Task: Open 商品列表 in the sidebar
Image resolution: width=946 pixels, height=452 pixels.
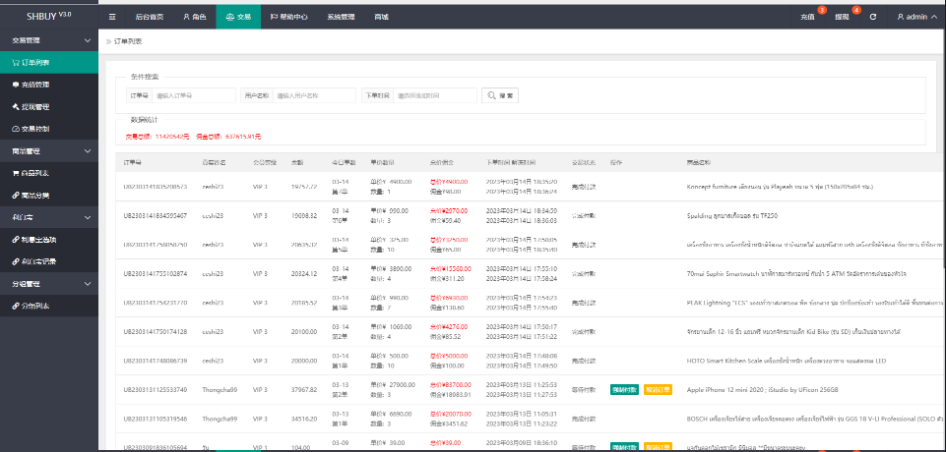Action: (x=49, y=173)
